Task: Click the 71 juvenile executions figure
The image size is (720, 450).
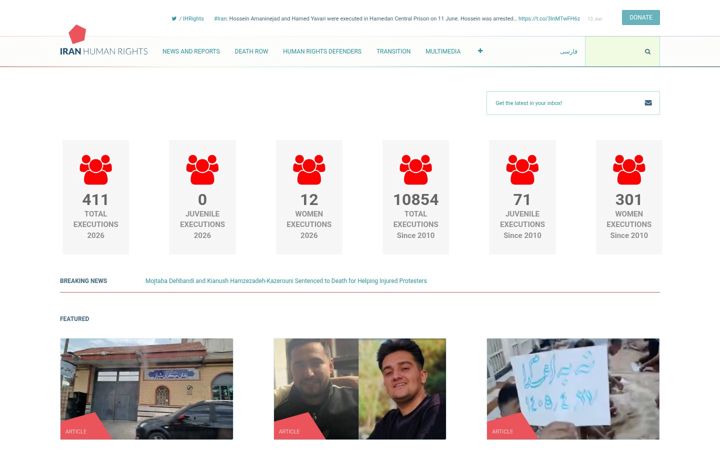Action: click(522, 200)
